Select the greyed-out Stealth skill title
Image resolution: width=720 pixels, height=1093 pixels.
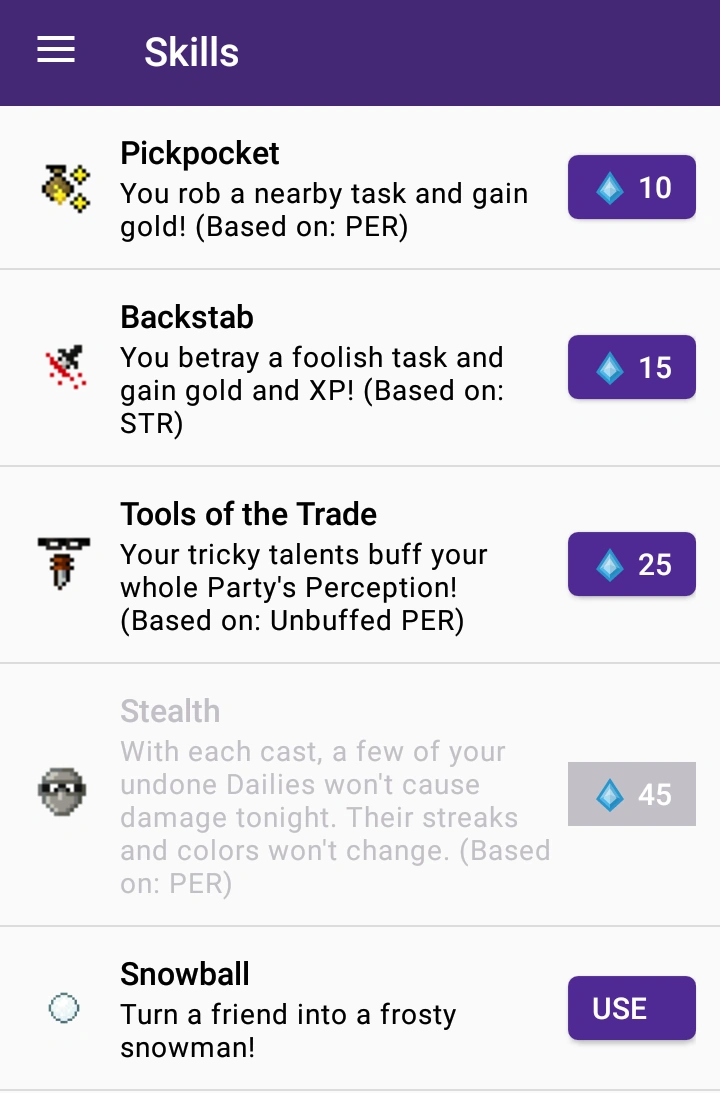click(x=170, y=711)
